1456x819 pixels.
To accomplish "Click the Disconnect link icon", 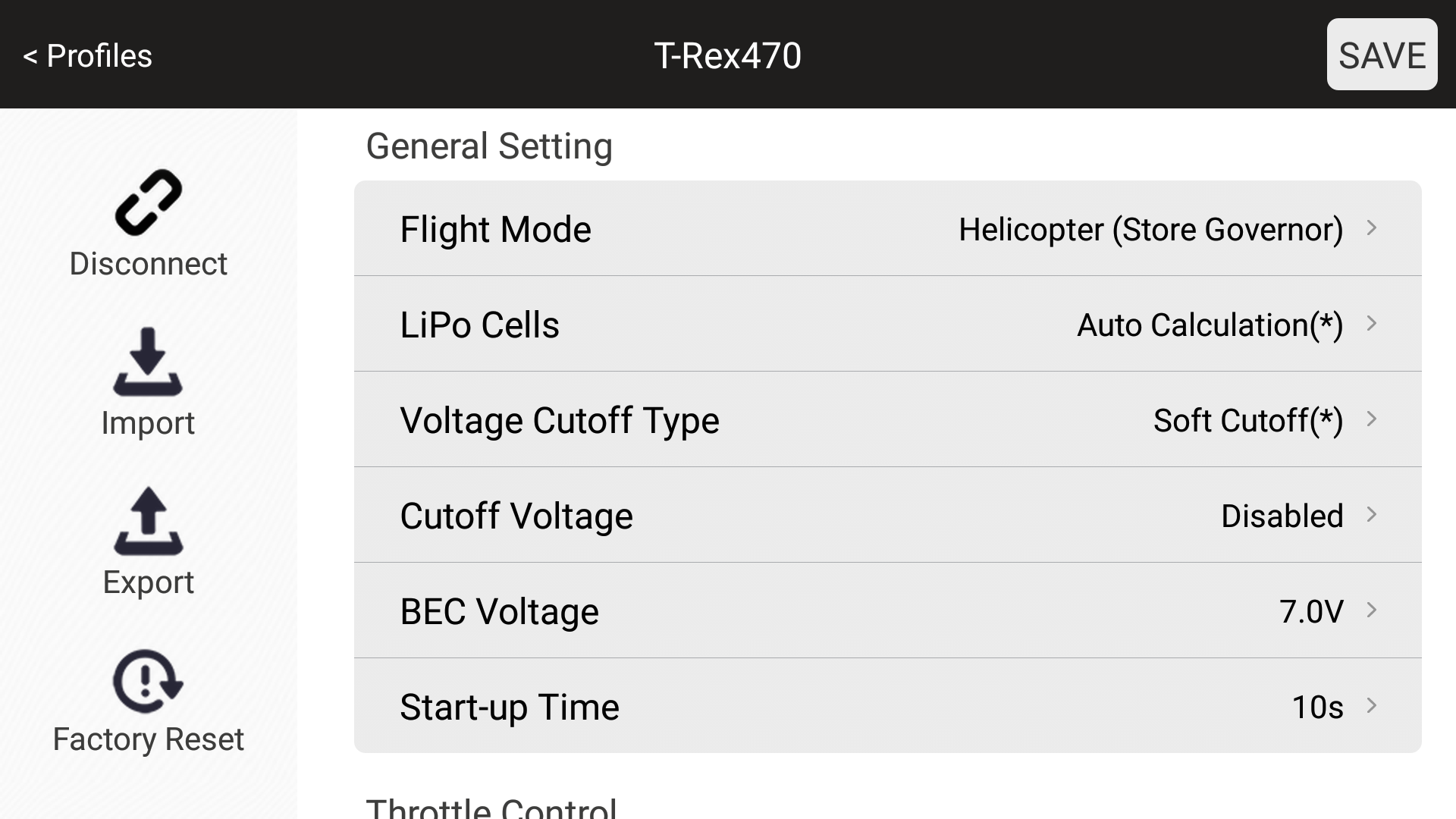I will click(148, 202).
